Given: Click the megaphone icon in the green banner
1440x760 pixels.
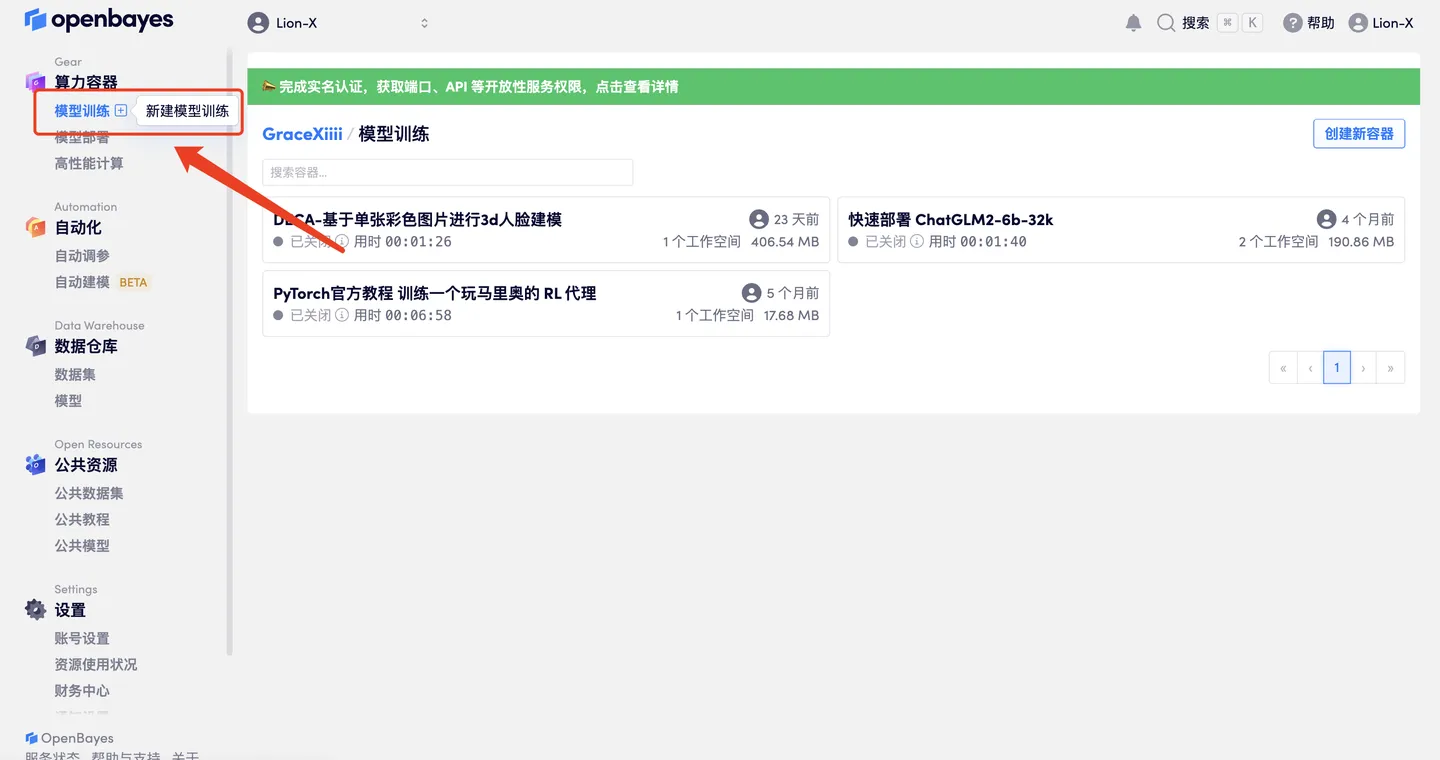Looking at the screenshot, I should [268, 86].
